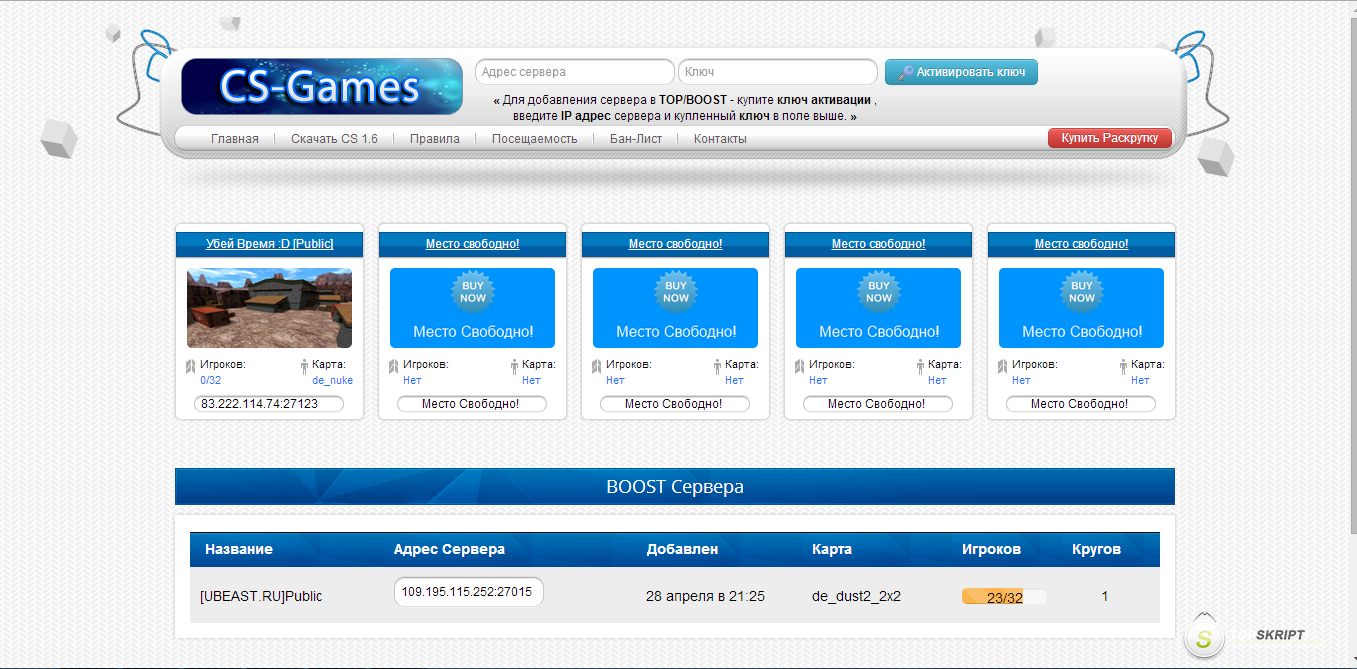The width and height of the screenshot is (1357, 669).
Task: Click the CS-Games logo banner
Action: point(322,86)
